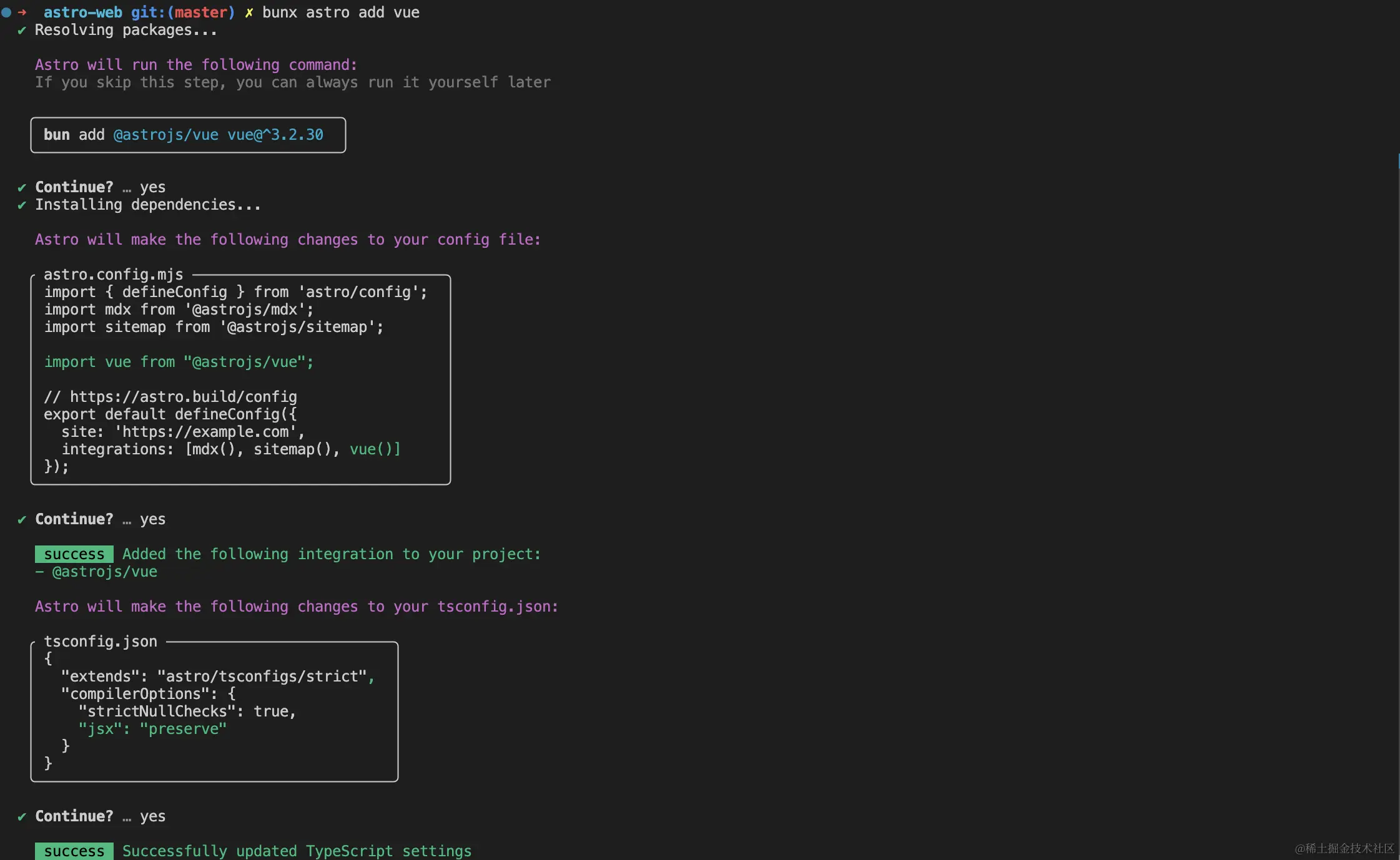Click the success badge before 'Successfully updated'
Viewport: 1400px width, 860px height.
point(74,851)
